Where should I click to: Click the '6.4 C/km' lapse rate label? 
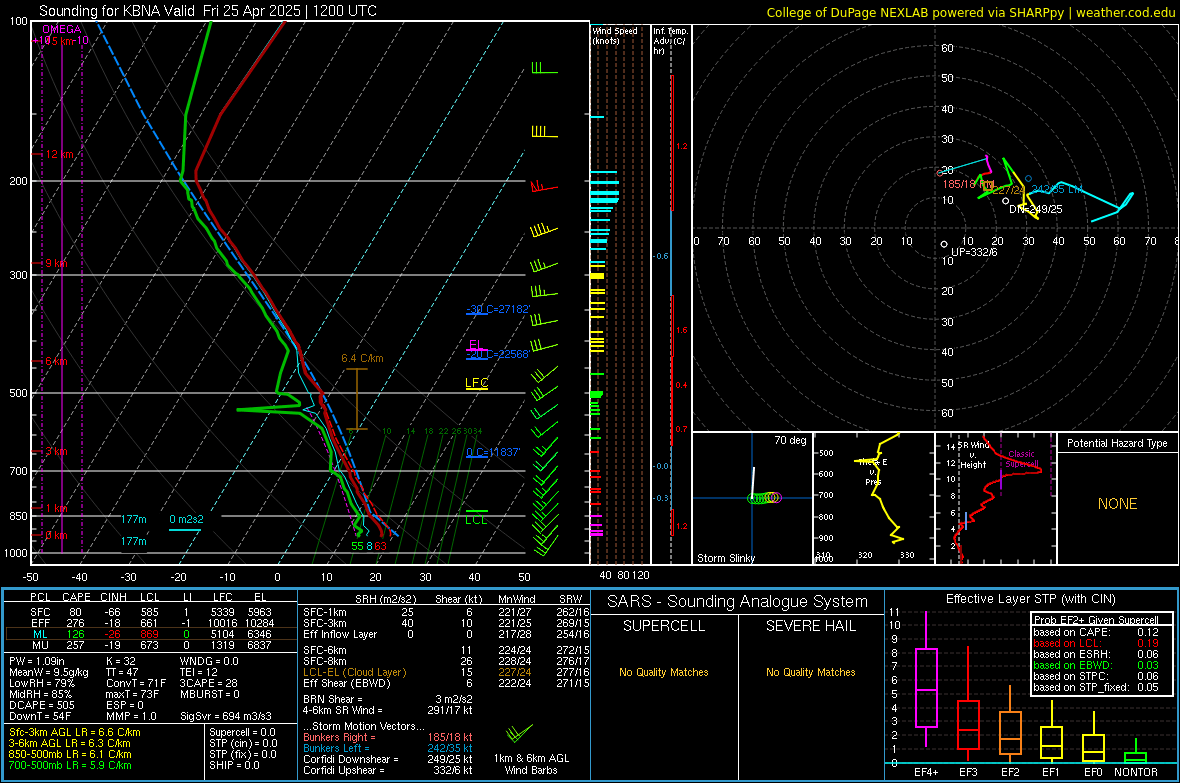click(x=362, y=358)
